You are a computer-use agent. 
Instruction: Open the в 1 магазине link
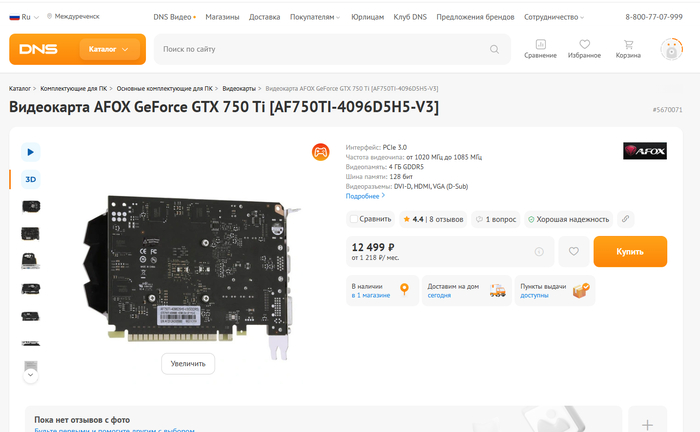point(371,295)
